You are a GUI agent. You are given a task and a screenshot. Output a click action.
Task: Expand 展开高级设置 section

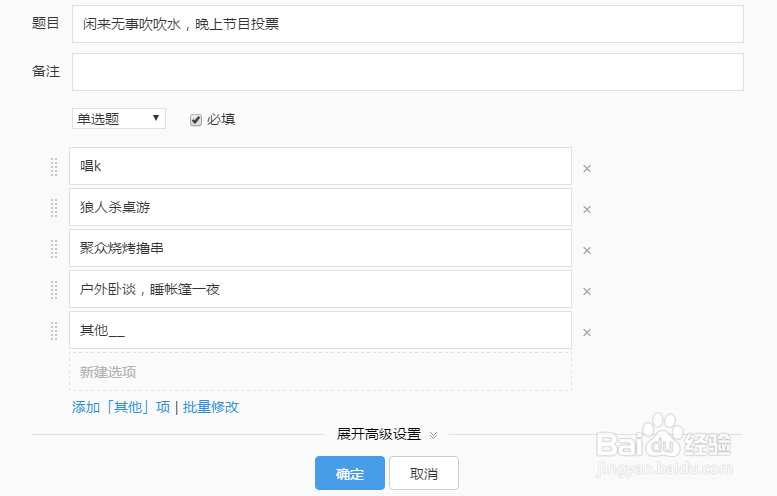point(387,435)
